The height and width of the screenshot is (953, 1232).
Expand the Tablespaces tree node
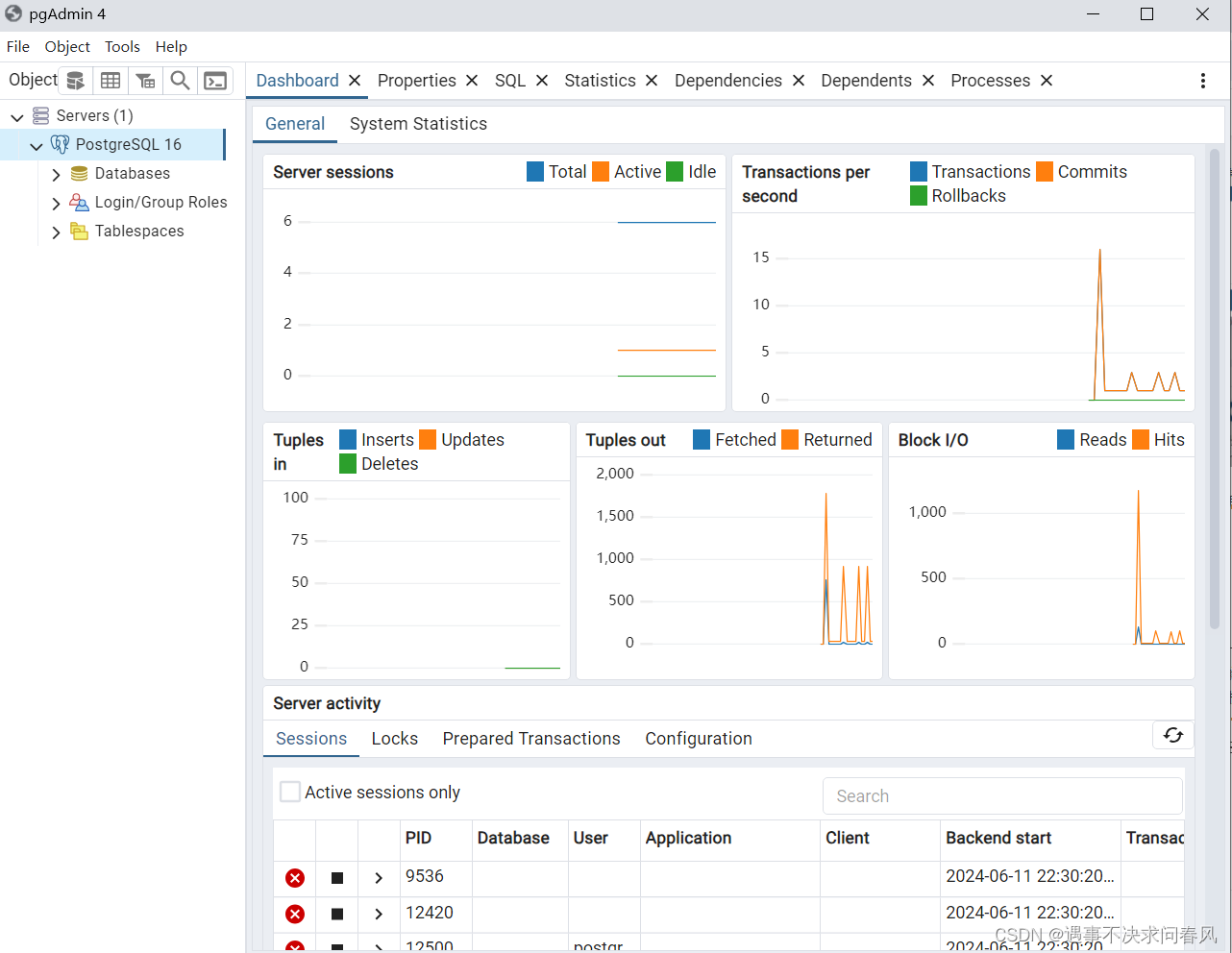click(x=56, y=232)
